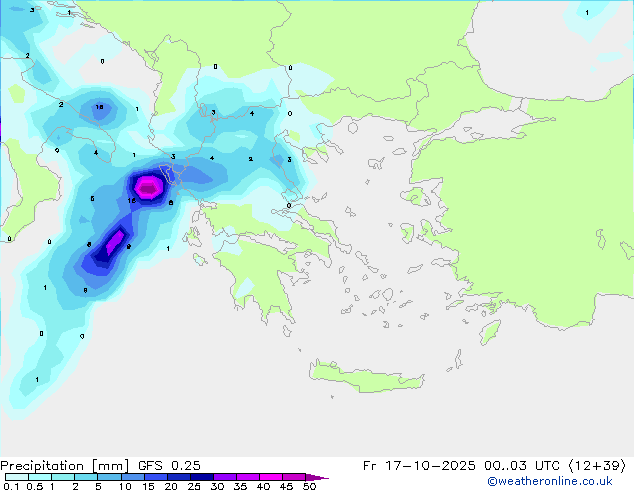Image resolution: width=634 pixels, height=490 pixels.
Task: Click the 'Precipitation [mm]' title text
Action: tap(64, 466)
